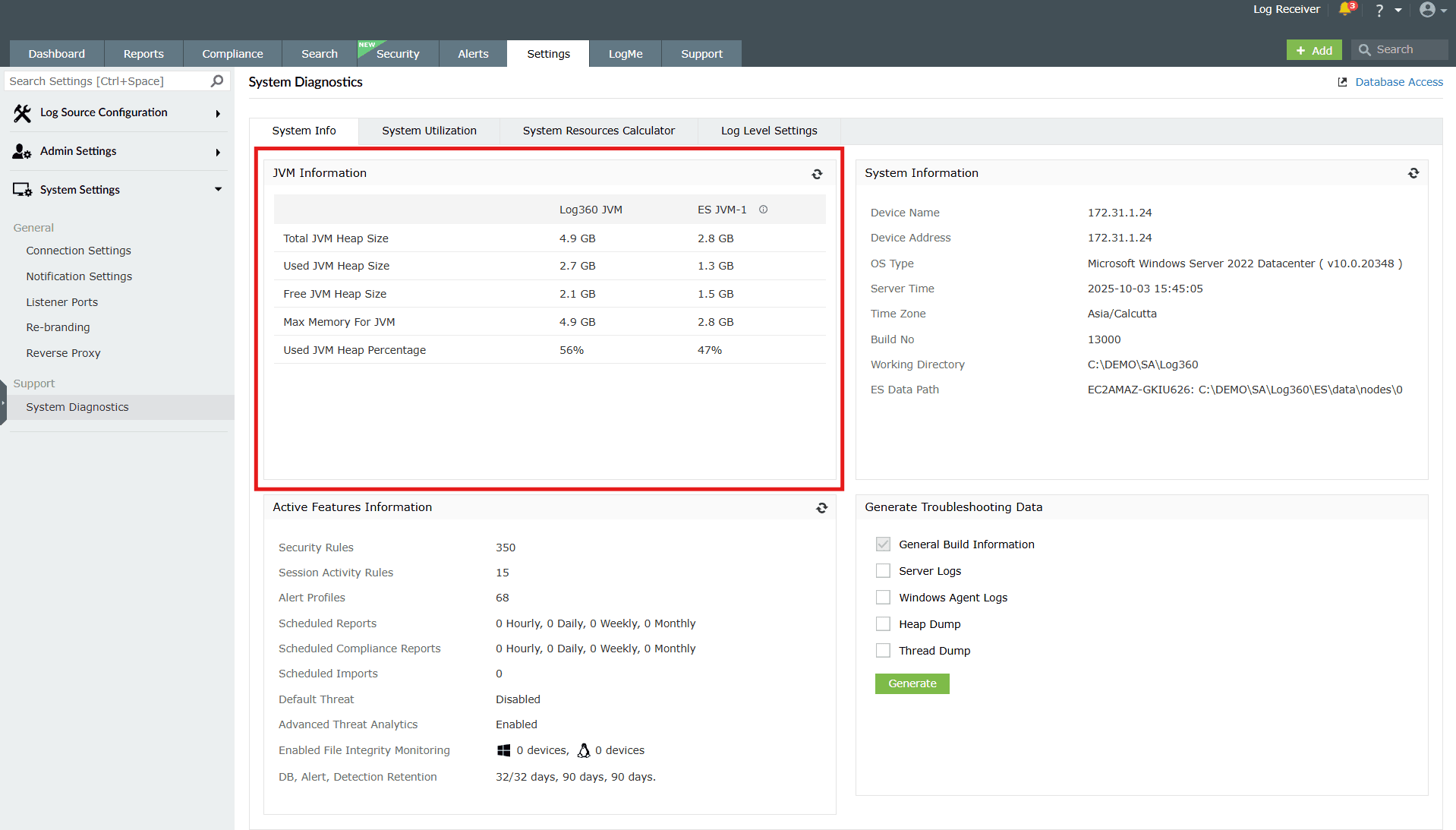Click the Alert Profiles count 68
Screen dimensions: 1456x830
(x=503, y=598)
